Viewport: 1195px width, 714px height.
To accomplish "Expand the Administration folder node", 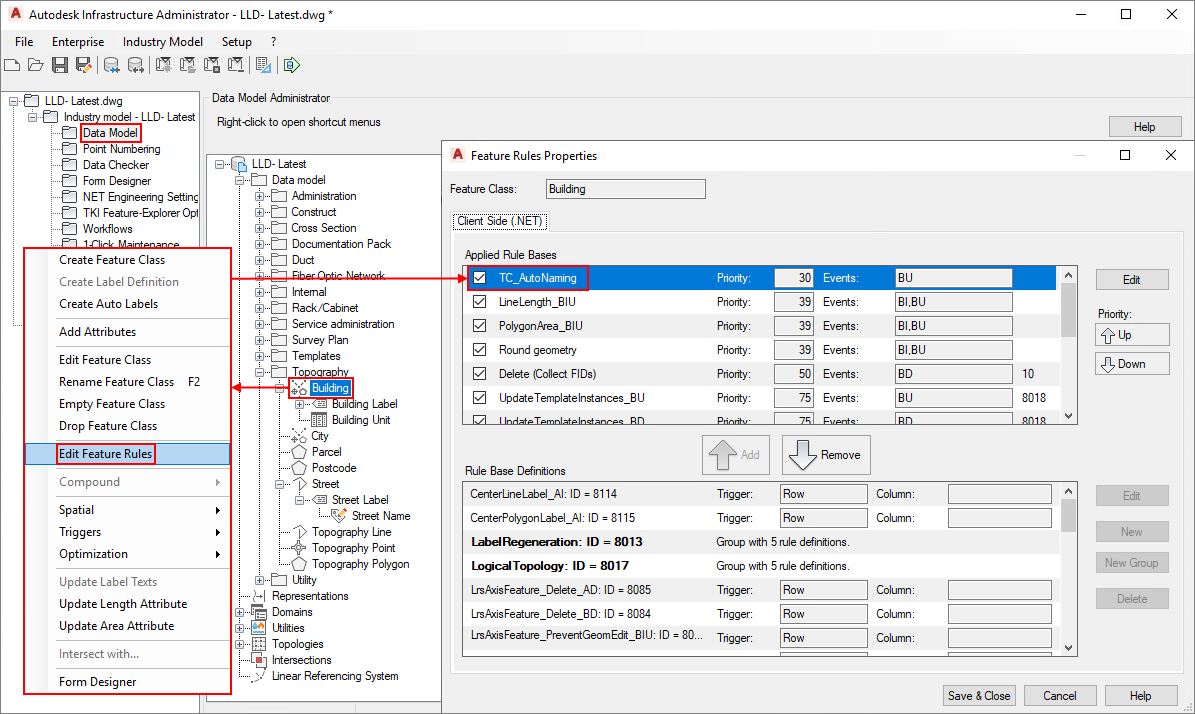I will coord(259,196).
